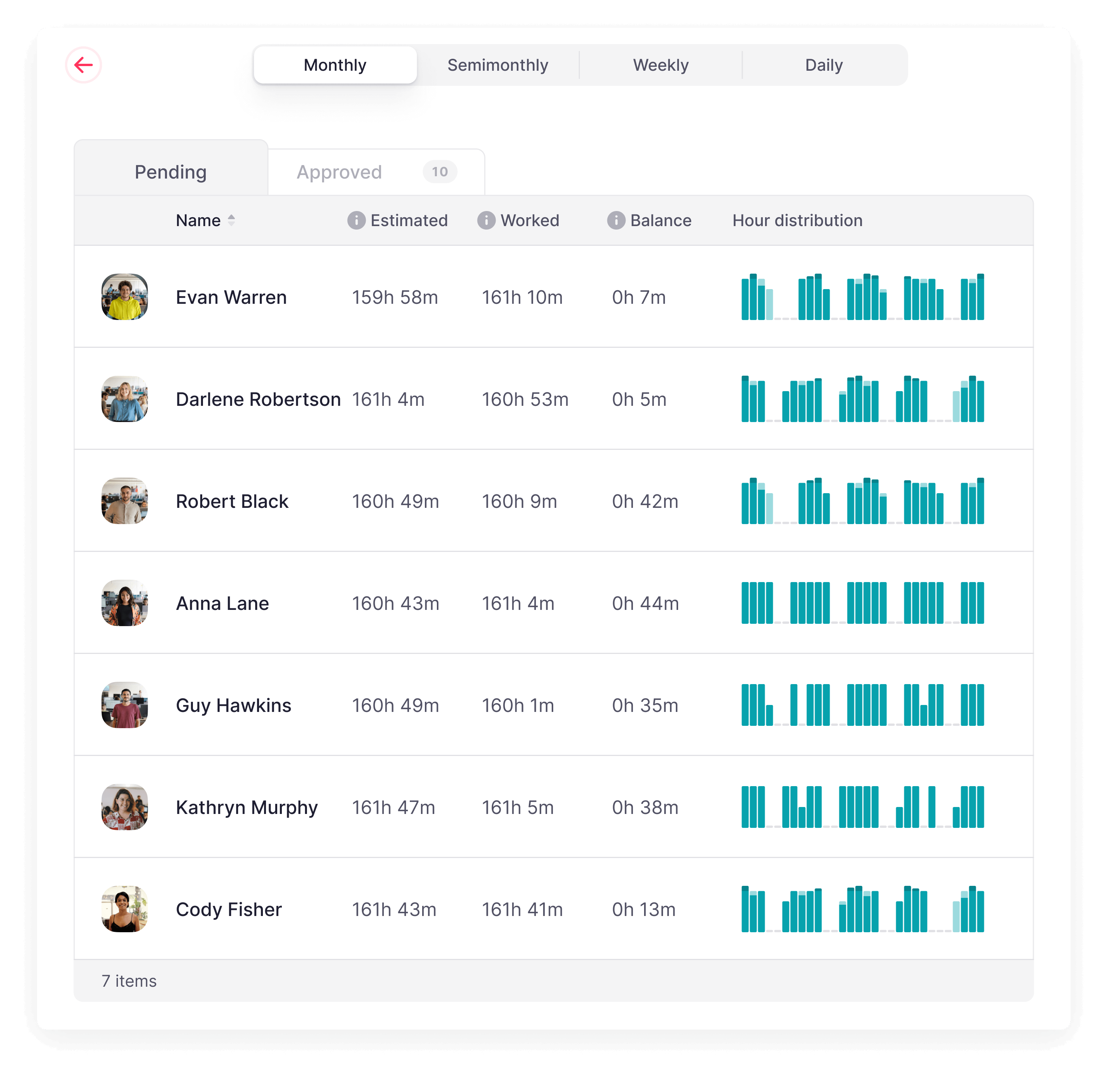The image size is (1120, 1076).
Task: Click the red back arrow button
Action: [x=84, y=65]
